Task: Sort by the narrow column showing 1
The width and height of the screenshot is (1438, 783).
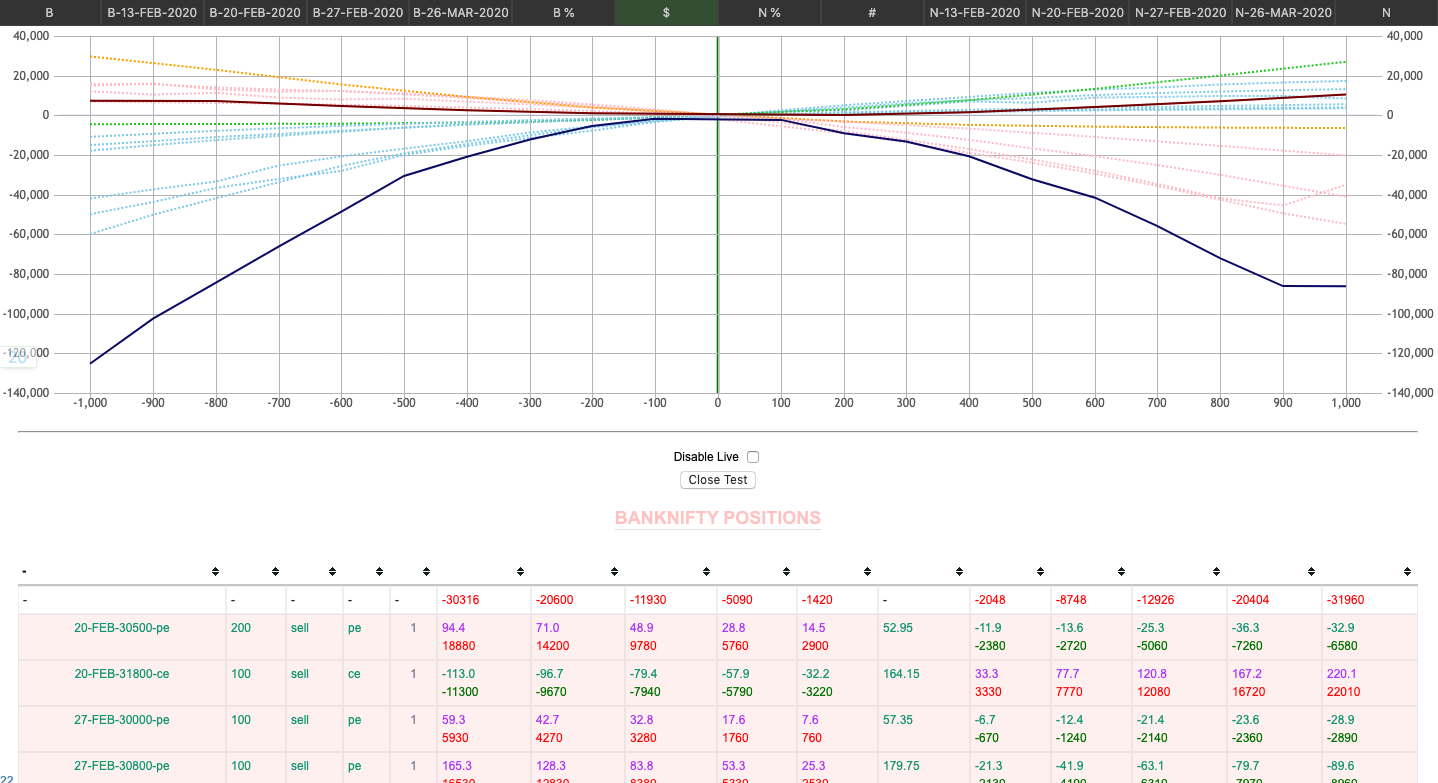Action: click(x=426, y=572)
